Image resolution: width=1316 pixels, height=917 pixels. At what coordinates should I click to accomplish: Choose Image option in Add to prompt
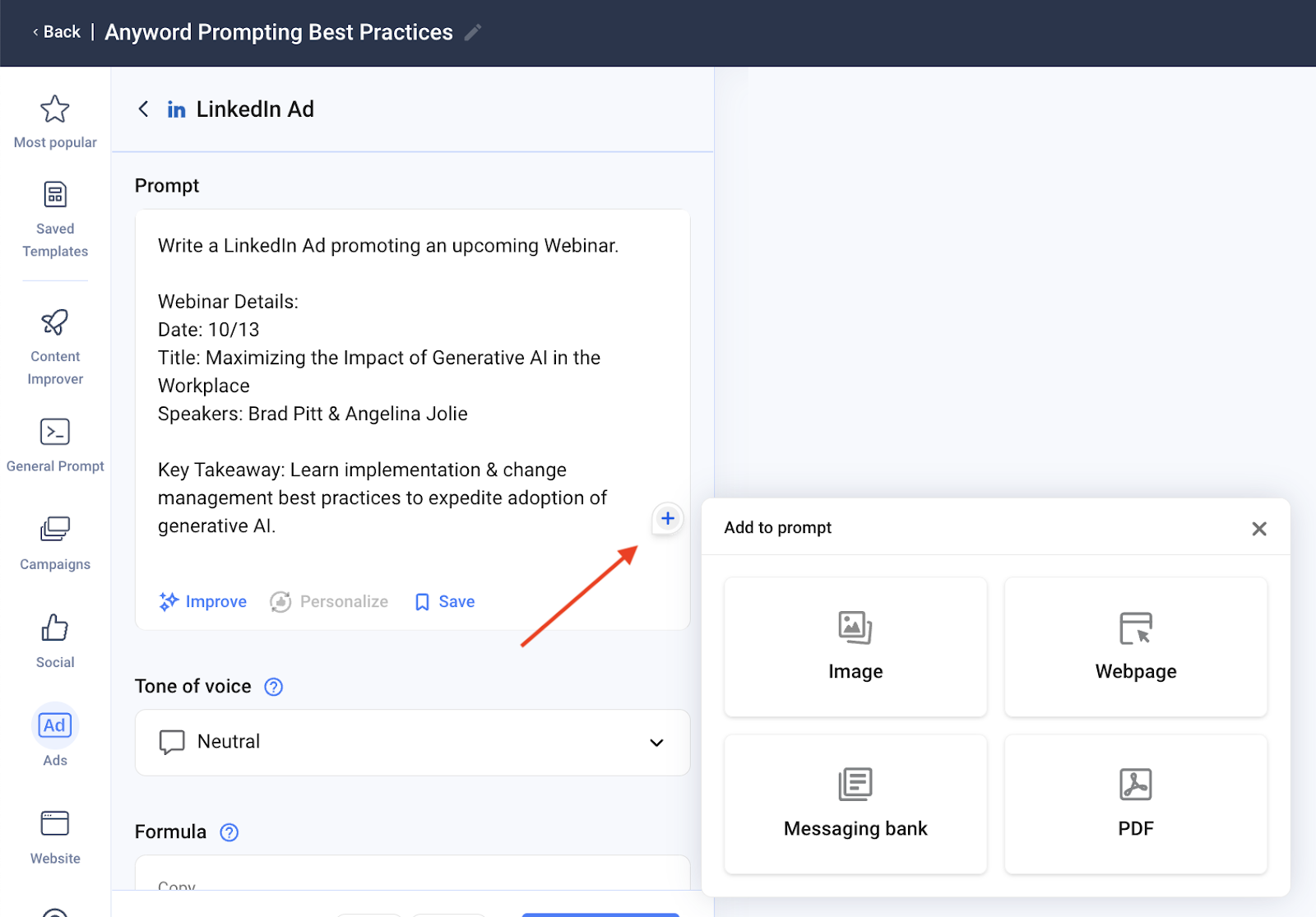tap(855, 646)
